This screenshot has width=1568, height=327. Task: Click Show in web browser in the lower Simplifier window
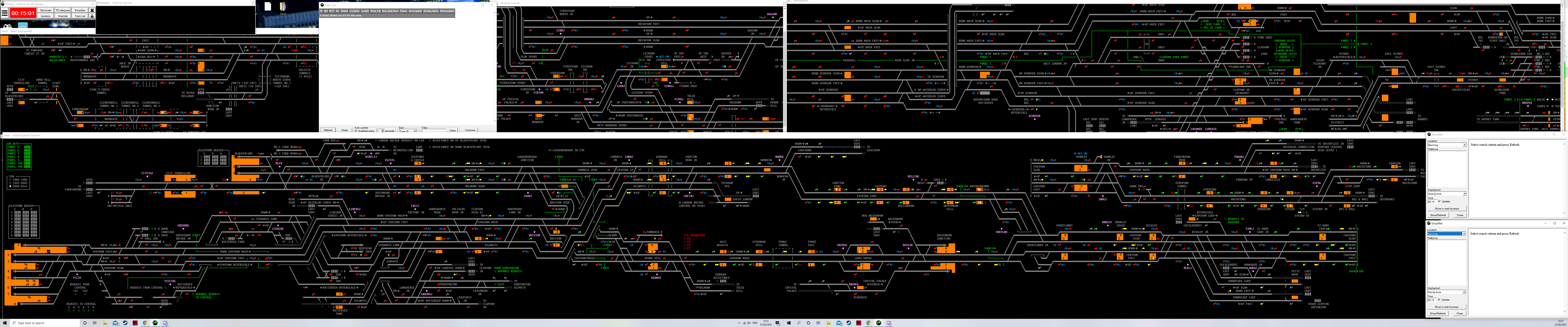[x=1447, y=307]
